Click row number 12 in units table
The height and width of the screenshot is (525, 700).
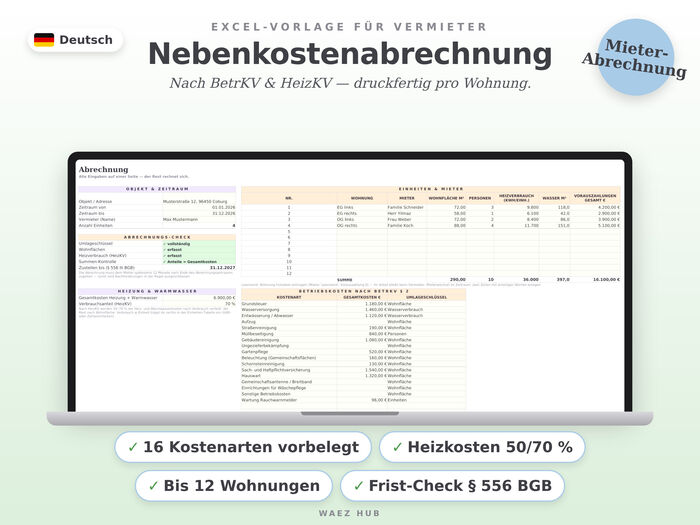tap(289, 273)
